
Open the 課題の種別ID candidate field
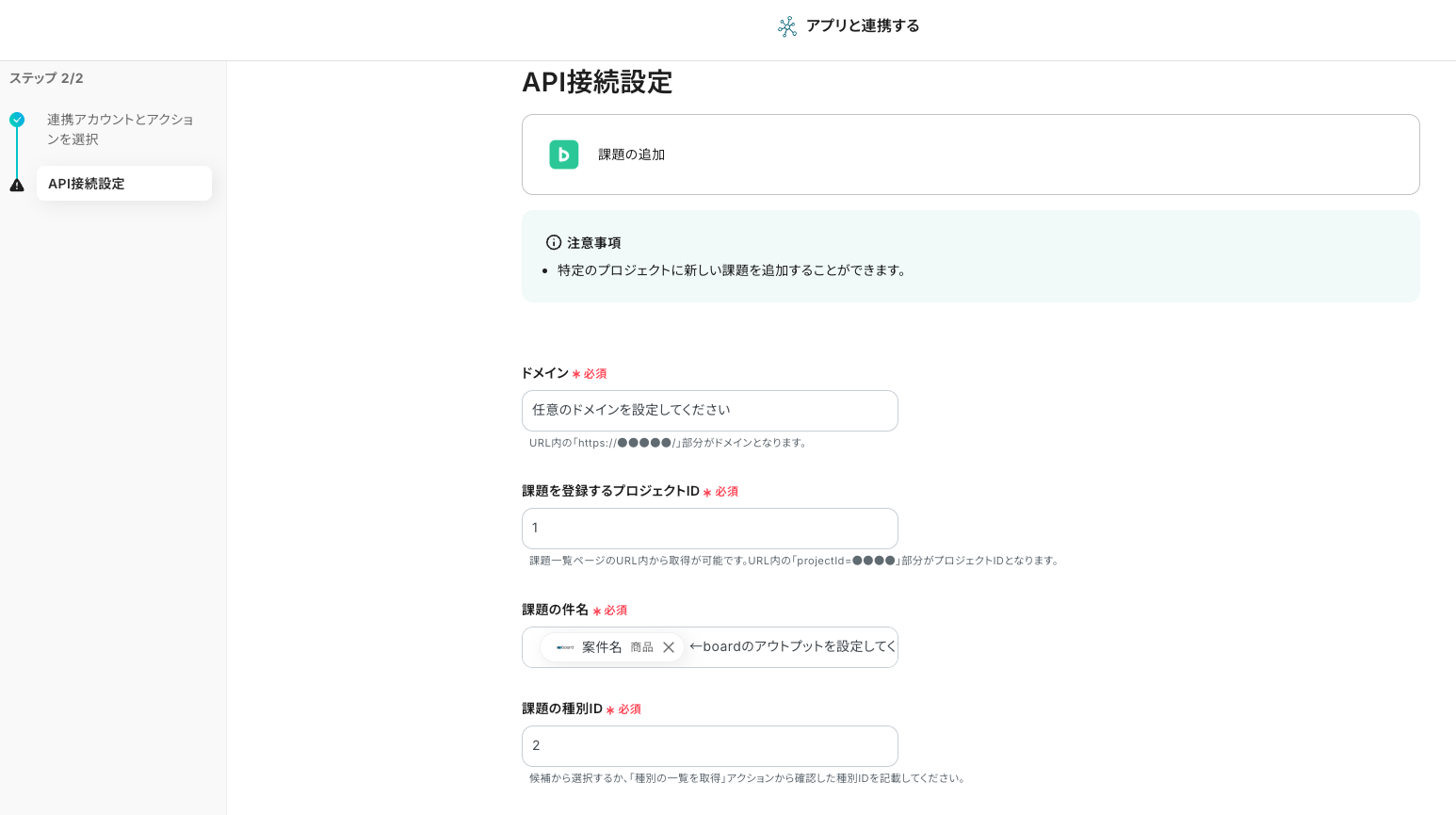(709, 746)
